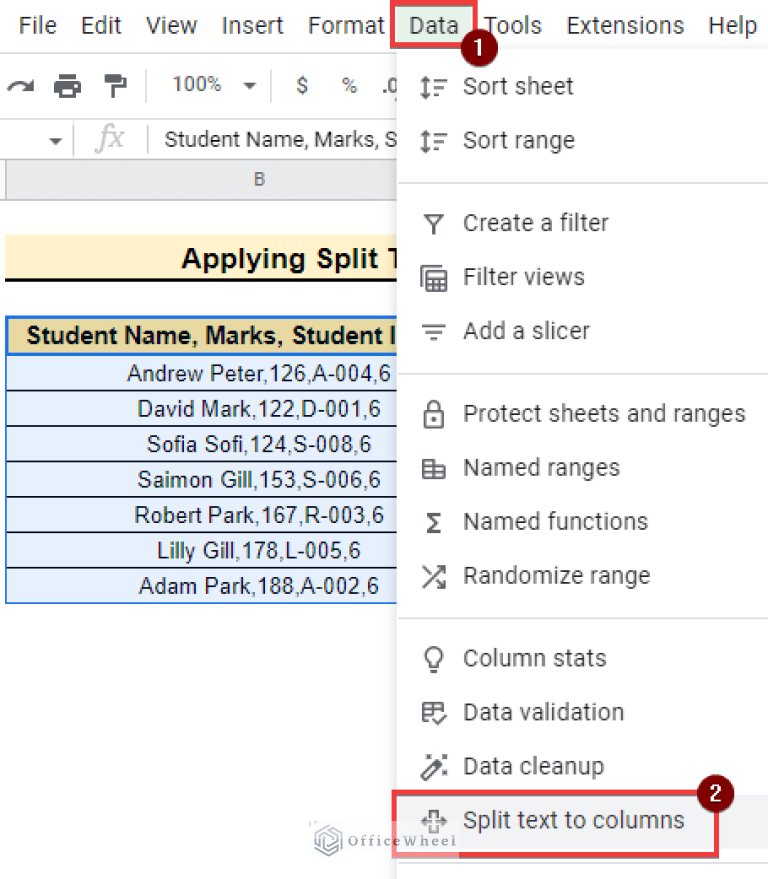The height and width of the screenshot is (879, 768).
Task: Apply percent format icon
Action: tap(349, 86)
